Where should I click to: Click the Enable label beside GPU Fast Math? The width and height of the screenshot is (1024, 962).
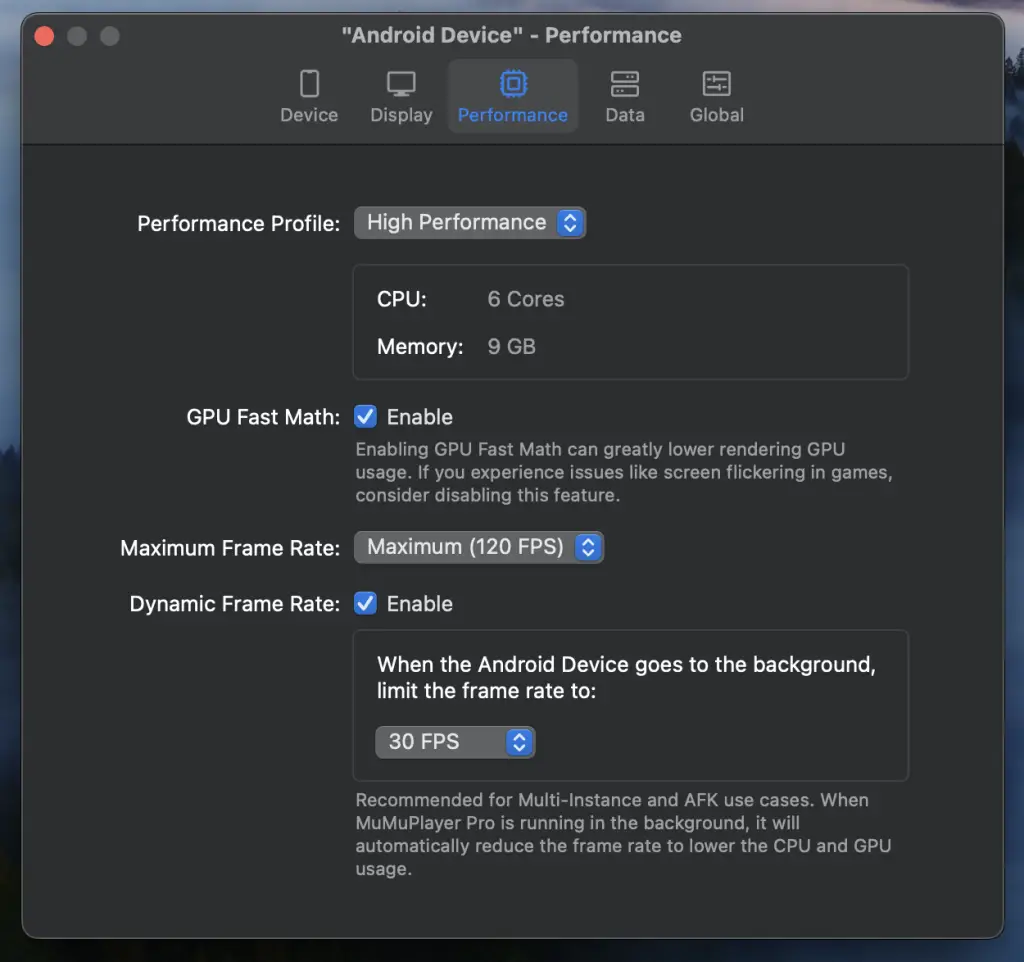420,417
